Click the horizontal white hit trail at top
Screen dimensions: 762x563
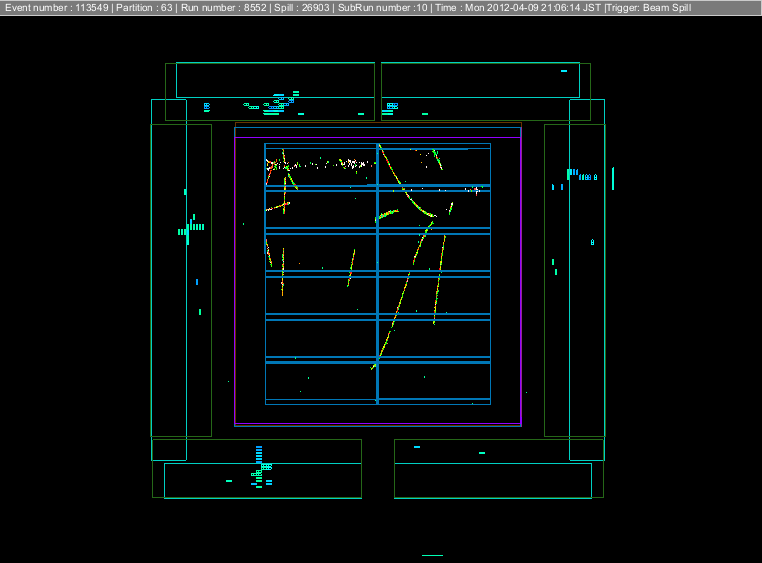tap(330, 162)
